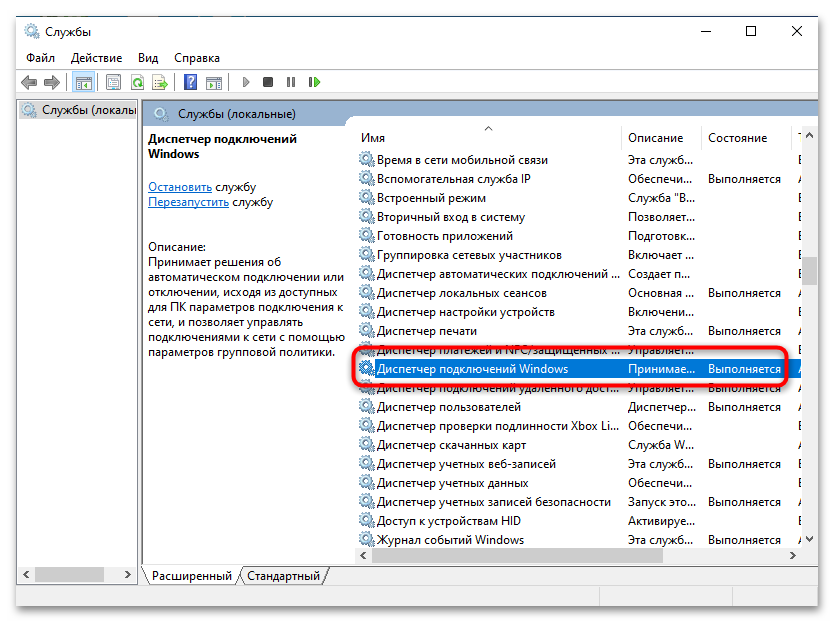
Task: Click the Back navigation arrow in the toolbar
Action: point(29,82)
